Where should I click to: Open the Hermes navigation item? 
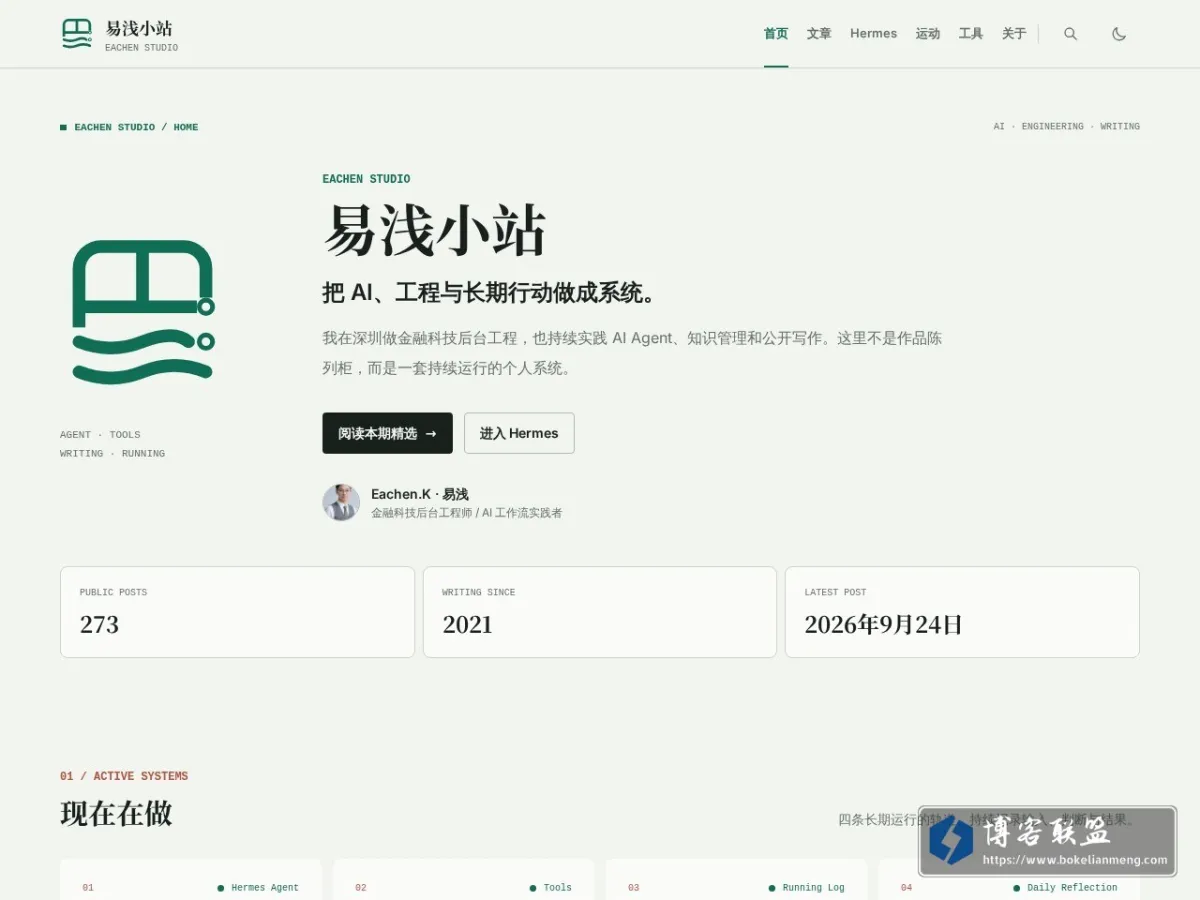pos(873,34)
